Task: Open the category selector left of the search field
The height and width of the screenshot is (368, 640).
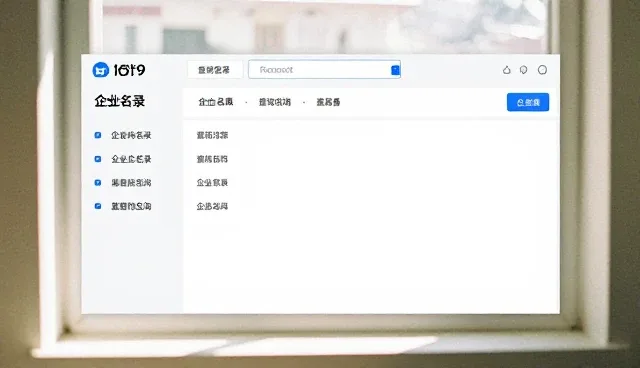Action: tap(215, 70)
